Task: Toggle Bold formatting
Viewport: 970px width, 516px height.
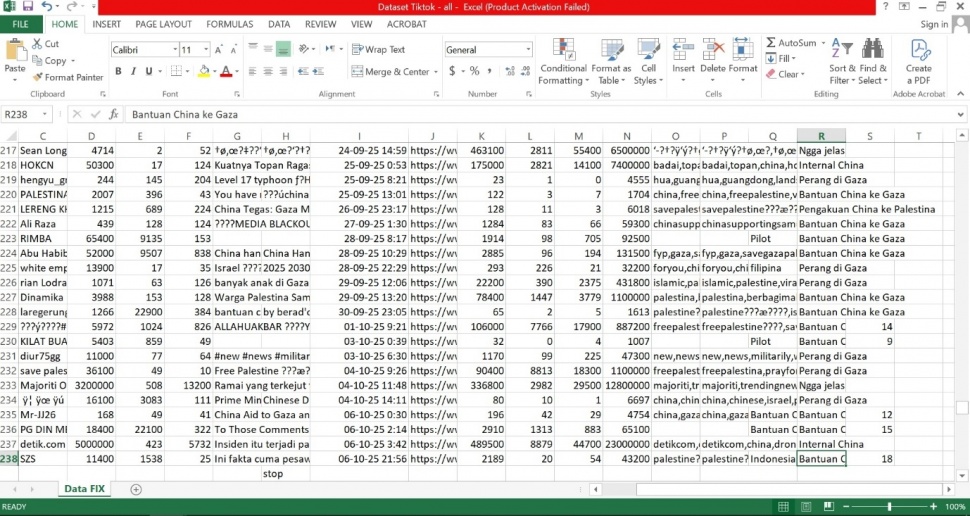Action: click(118, 71)
